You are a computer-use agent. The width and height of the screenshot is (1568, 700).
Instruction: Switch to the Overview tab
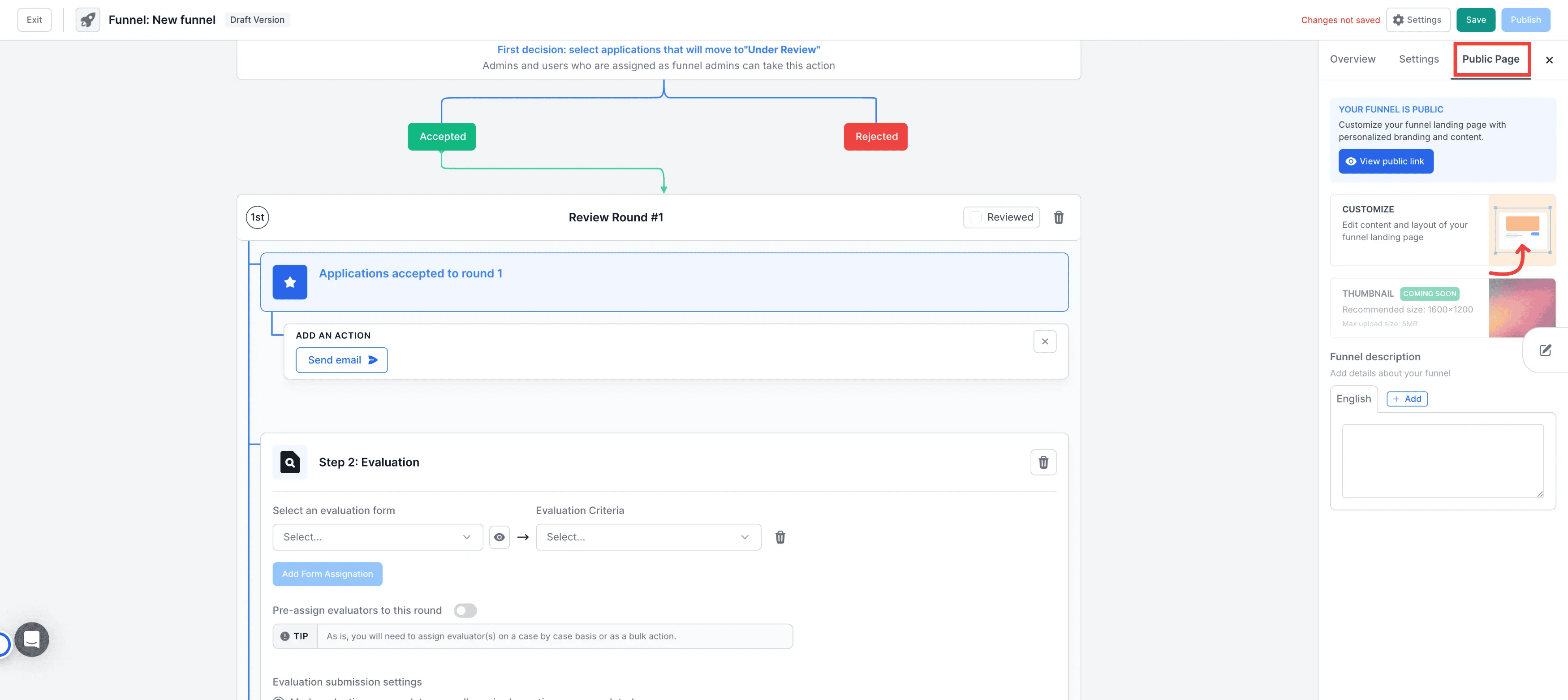tap(1352, 59)
